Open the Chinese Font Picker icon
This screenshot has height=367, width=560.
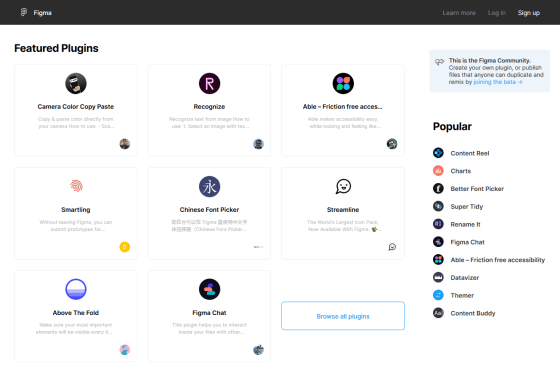click(209, 186)
